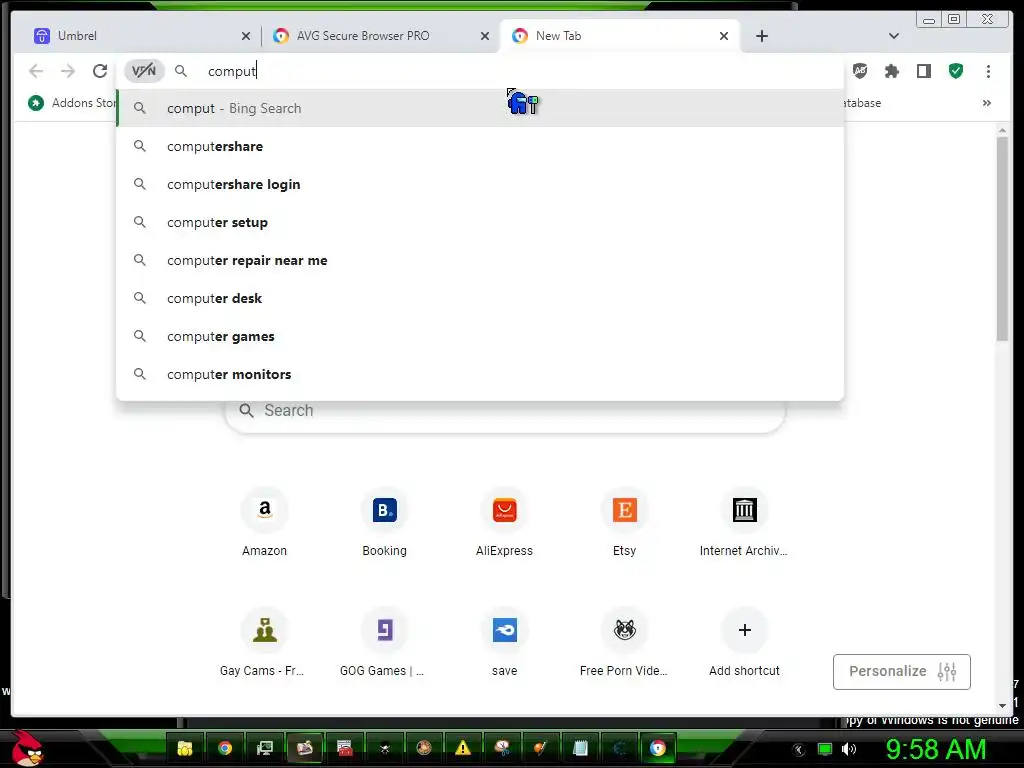Close the AVG Secure Browser PRO tab
The height and width of the screenshot is (768, 1024).
click(x=485, y=36)
